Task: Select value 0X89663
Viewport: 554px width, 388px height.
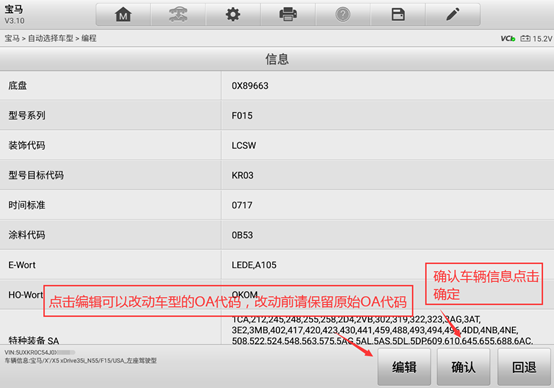Action: (250, 86)
